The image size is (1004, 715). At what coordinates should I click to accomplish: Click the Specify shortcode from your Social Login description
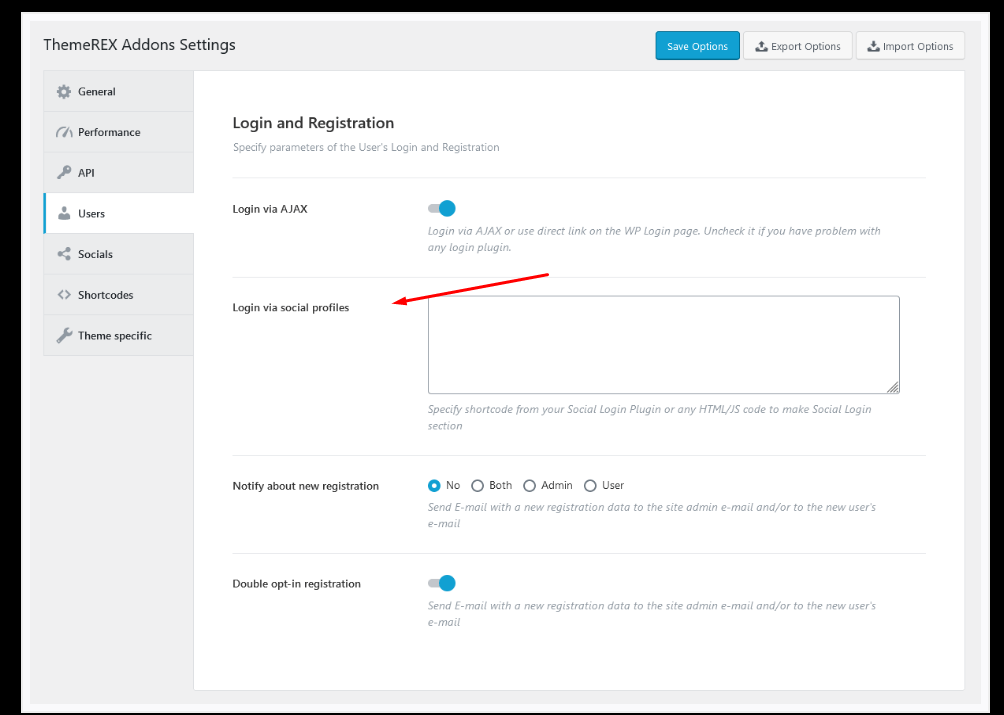click(x=649, y=417)
